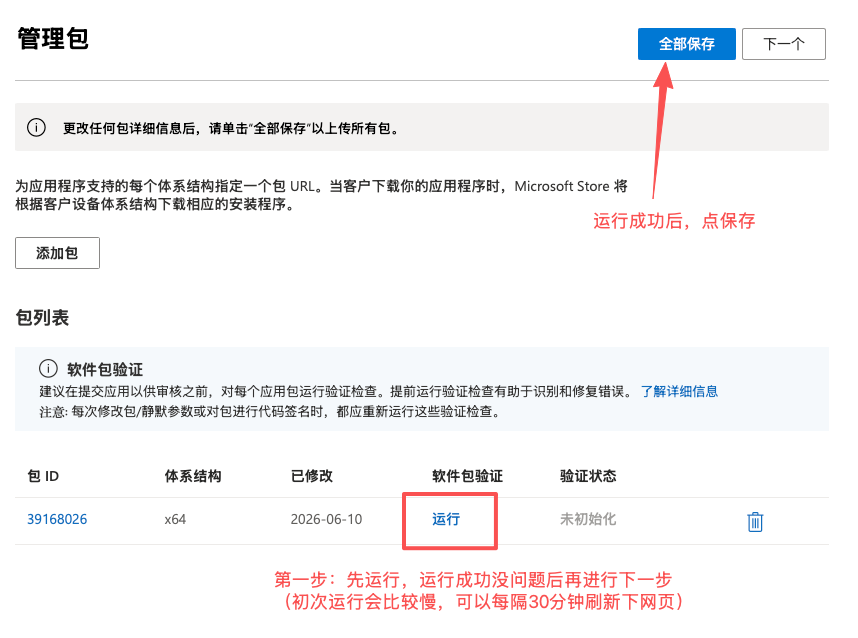
Task: Delete package 39168026 with trash icon
Action: [x=755, y=521]
